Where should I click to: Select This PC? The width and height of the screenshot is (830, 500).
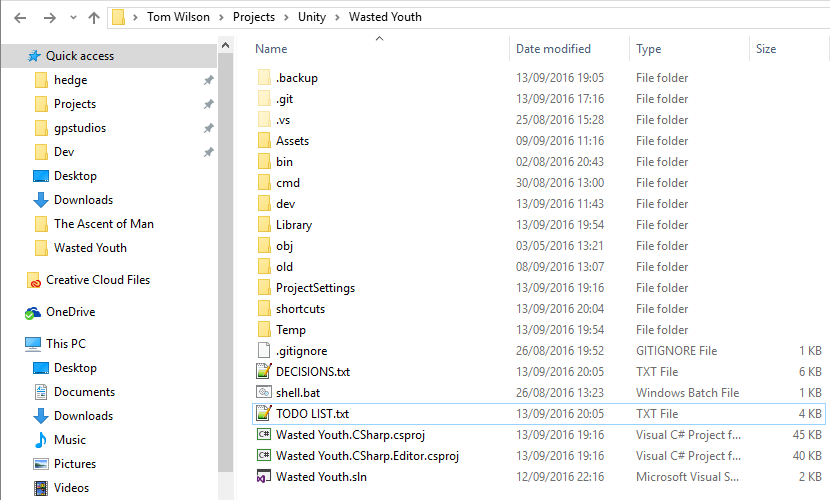pyautogui.click(x=66, y=344)
